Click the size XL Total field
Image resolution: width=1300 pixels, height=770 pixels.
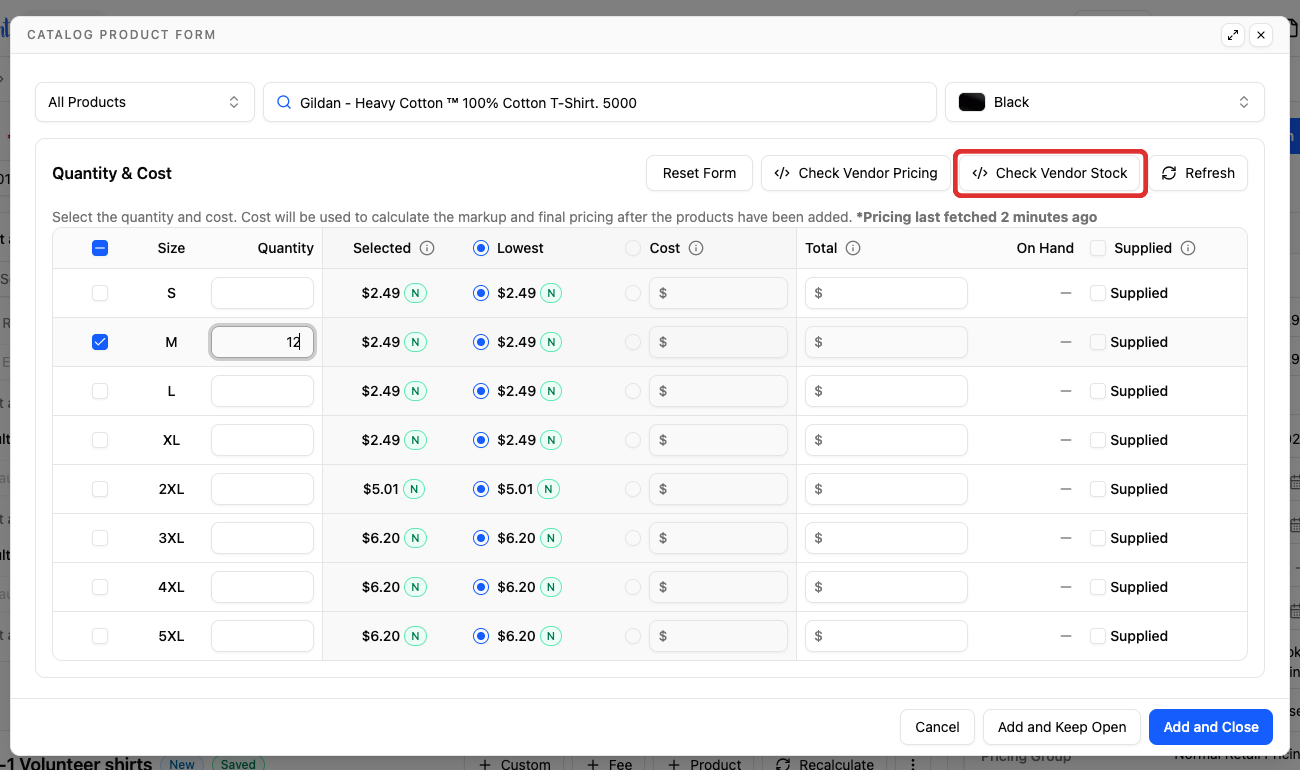click(x=886, y=440)
